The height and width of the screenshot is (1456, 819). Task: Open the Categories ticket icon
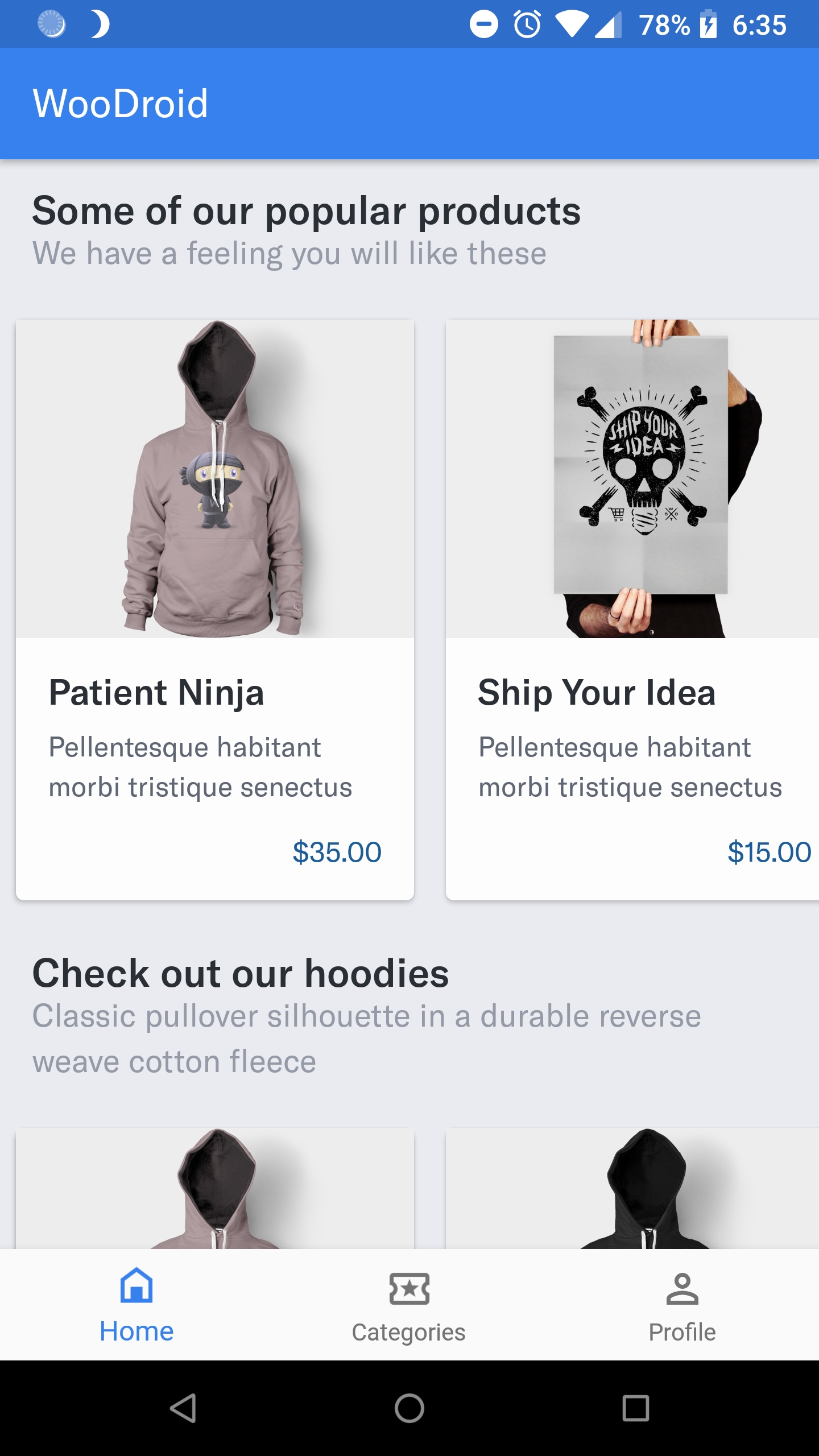tap(409, 1288)
